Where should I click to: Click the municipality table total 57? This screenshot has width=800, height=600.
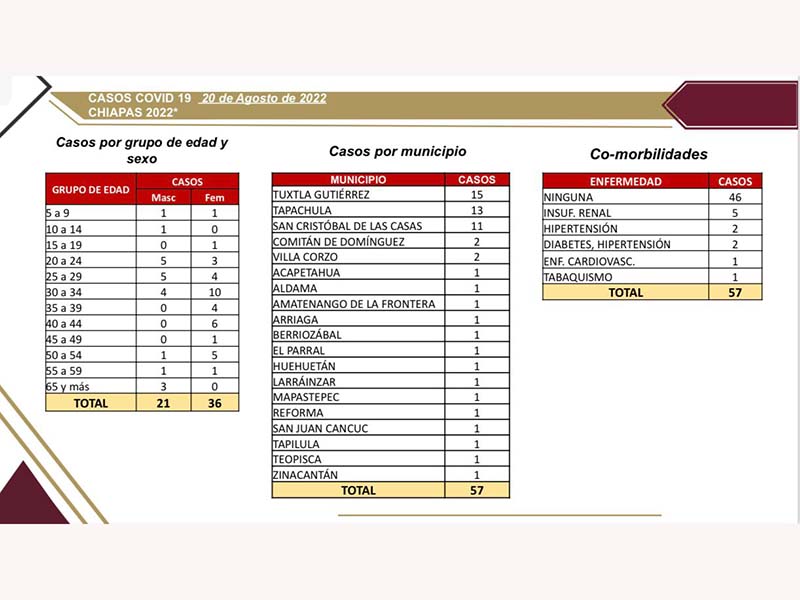click(477, 490)
